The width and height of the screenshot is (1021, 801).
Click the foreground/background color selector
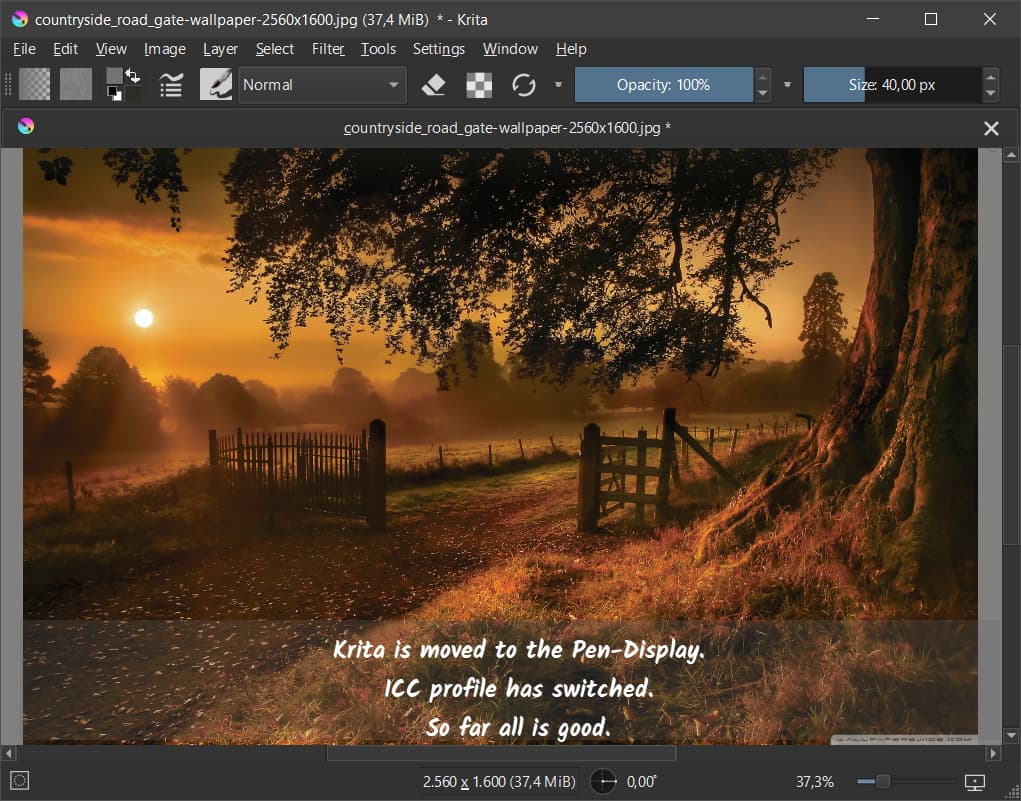tap(123, 85)
